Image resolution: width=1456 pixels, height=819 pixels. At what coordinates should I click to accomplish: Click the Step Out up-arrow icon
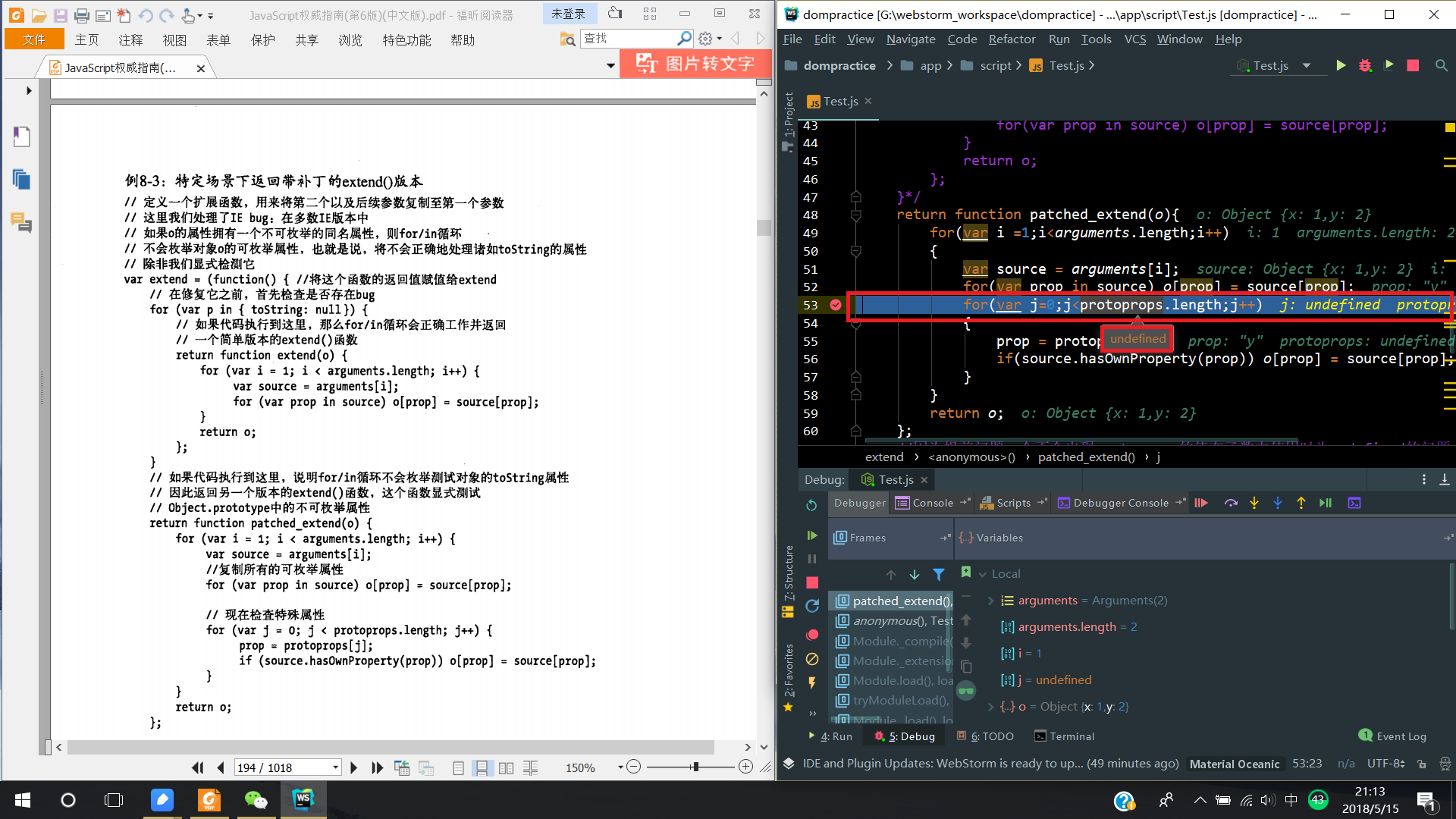(1301, 503)
